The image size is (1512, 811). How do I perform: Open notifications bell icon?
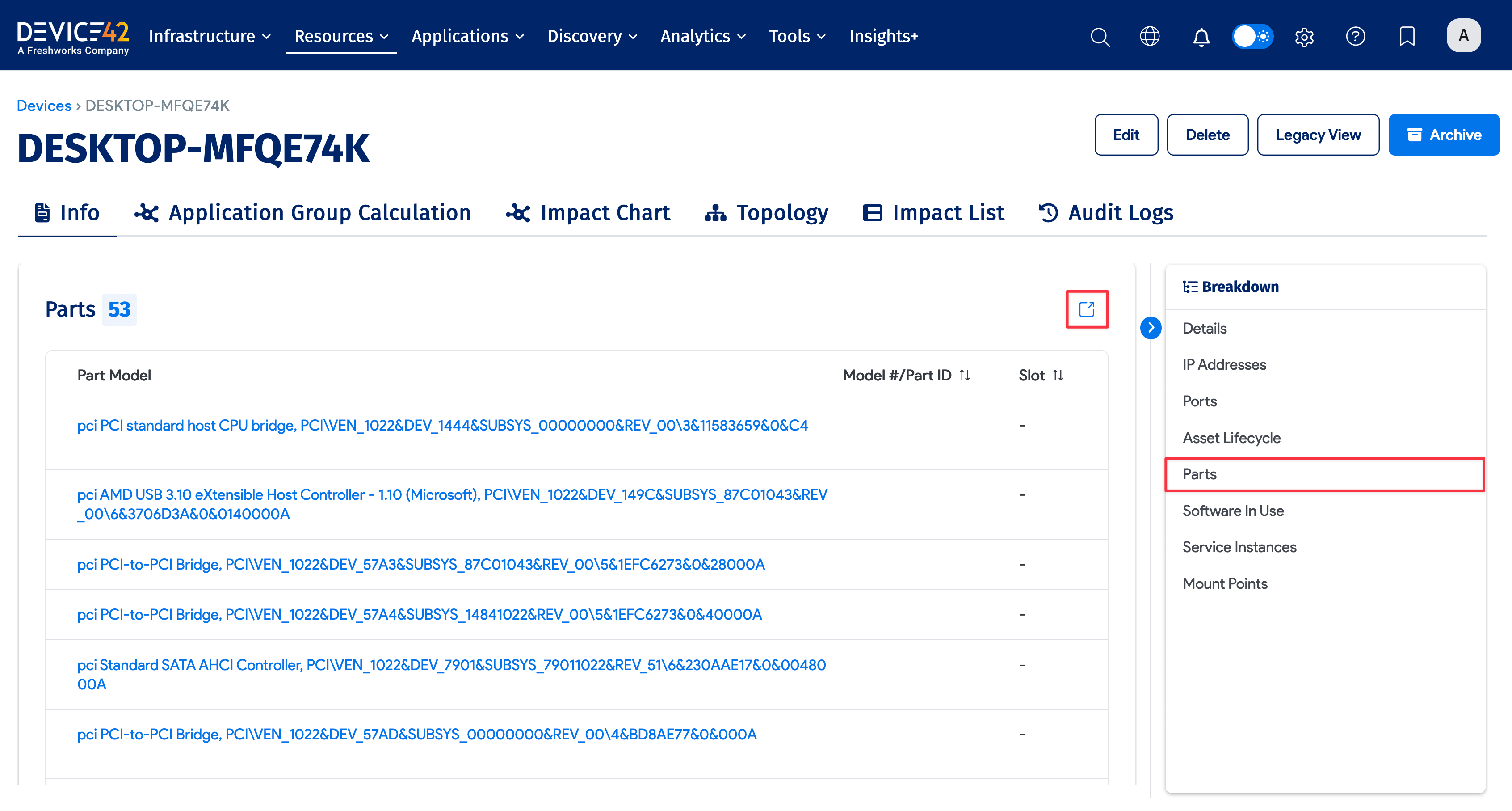pyautogui.click(x=1201, y=36)
